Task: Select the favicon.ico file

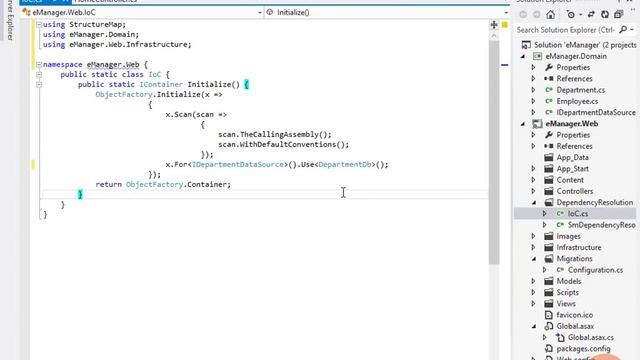Action: 574,315
